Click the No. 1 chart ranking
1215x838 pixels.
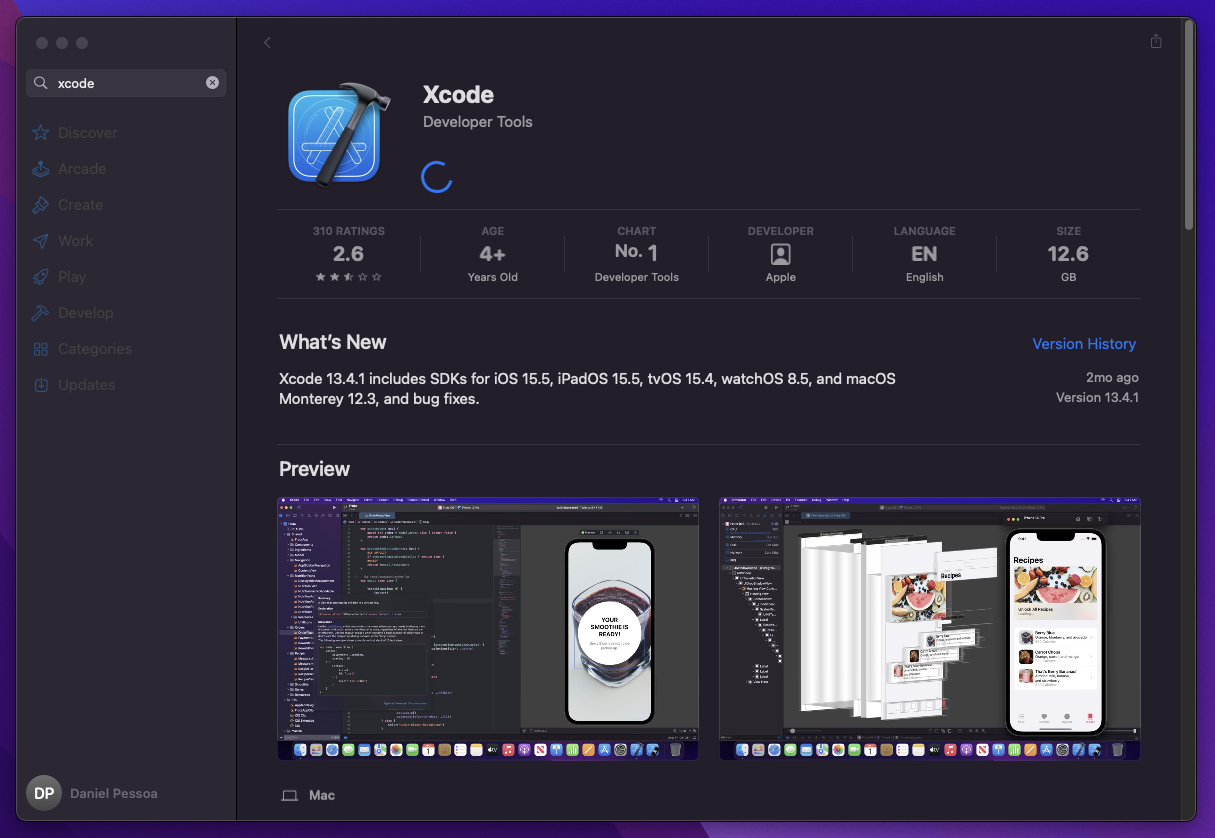point(637,253)
